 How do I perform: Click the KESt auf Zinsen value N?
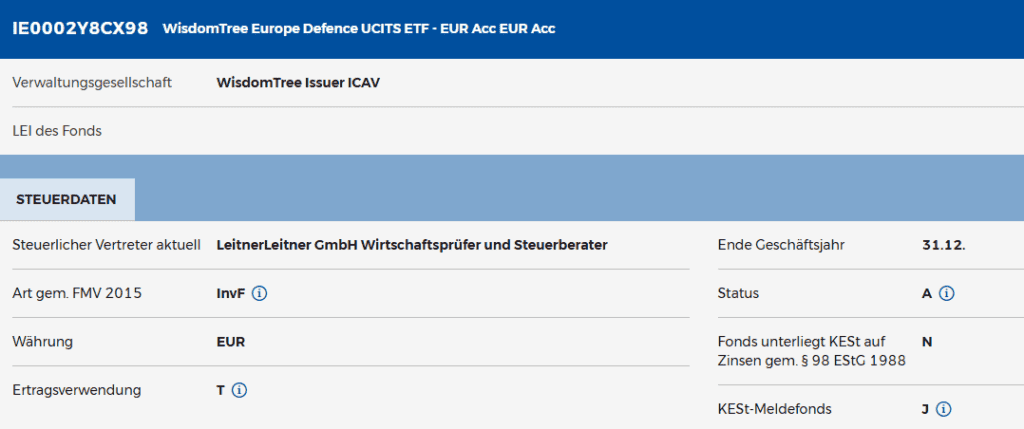point(927,342)
